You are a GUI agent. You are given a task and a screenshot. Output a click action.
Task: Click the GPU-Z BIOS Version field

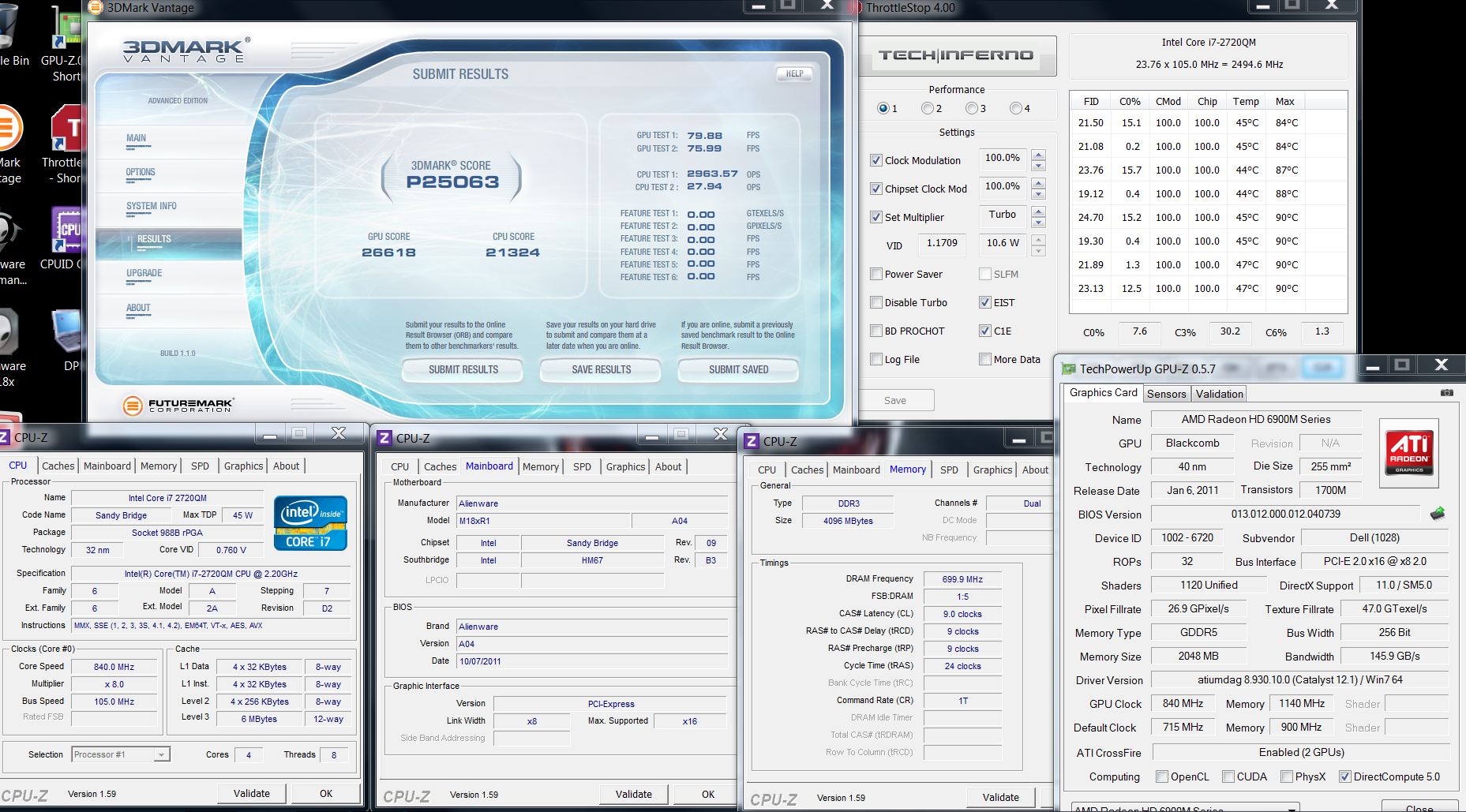pyautogui.click(x=1285, y=514)
